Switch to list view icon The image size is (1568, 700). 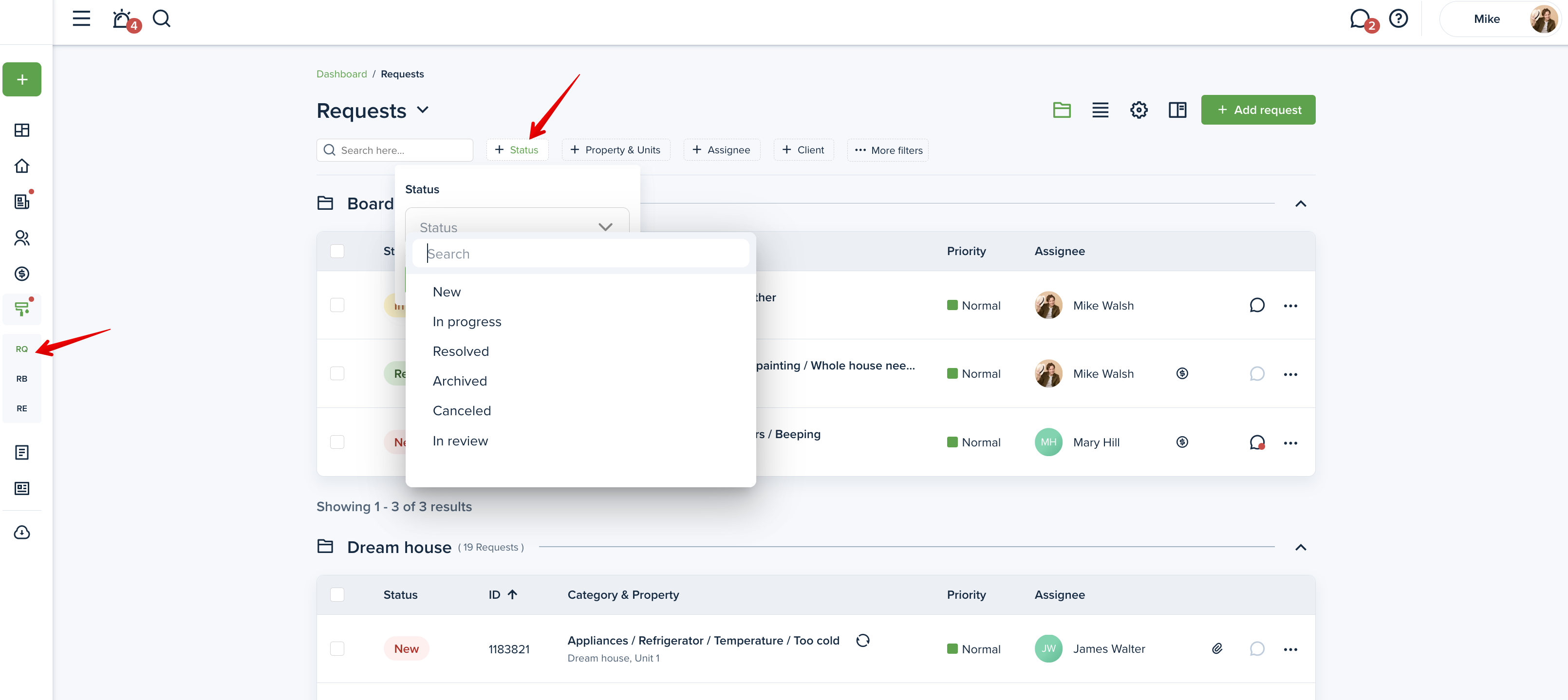coord(1100,110)
